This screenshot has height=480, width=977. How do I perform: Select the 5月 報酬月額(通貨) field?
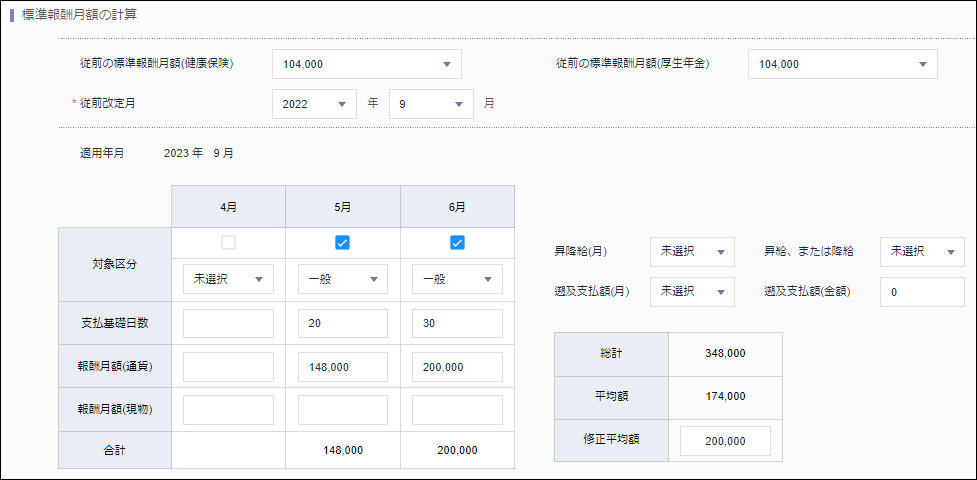(x=342, y=367)
